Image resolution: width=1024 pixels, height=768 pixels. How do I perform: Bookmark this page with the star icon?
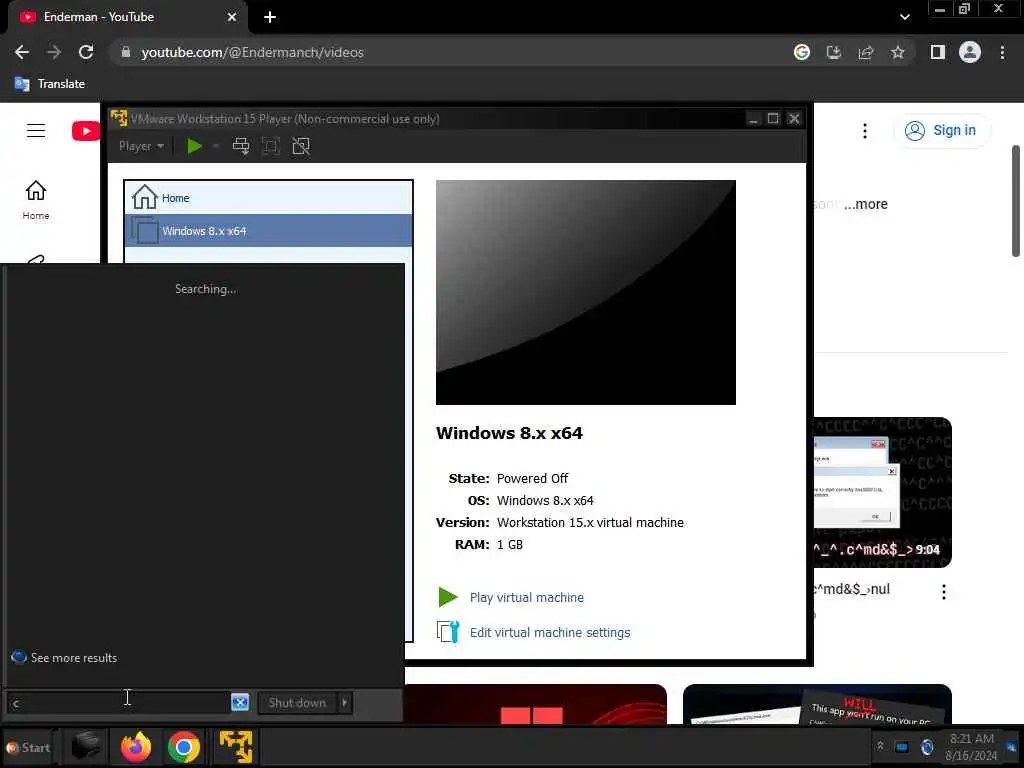click(x=898, y=52)
